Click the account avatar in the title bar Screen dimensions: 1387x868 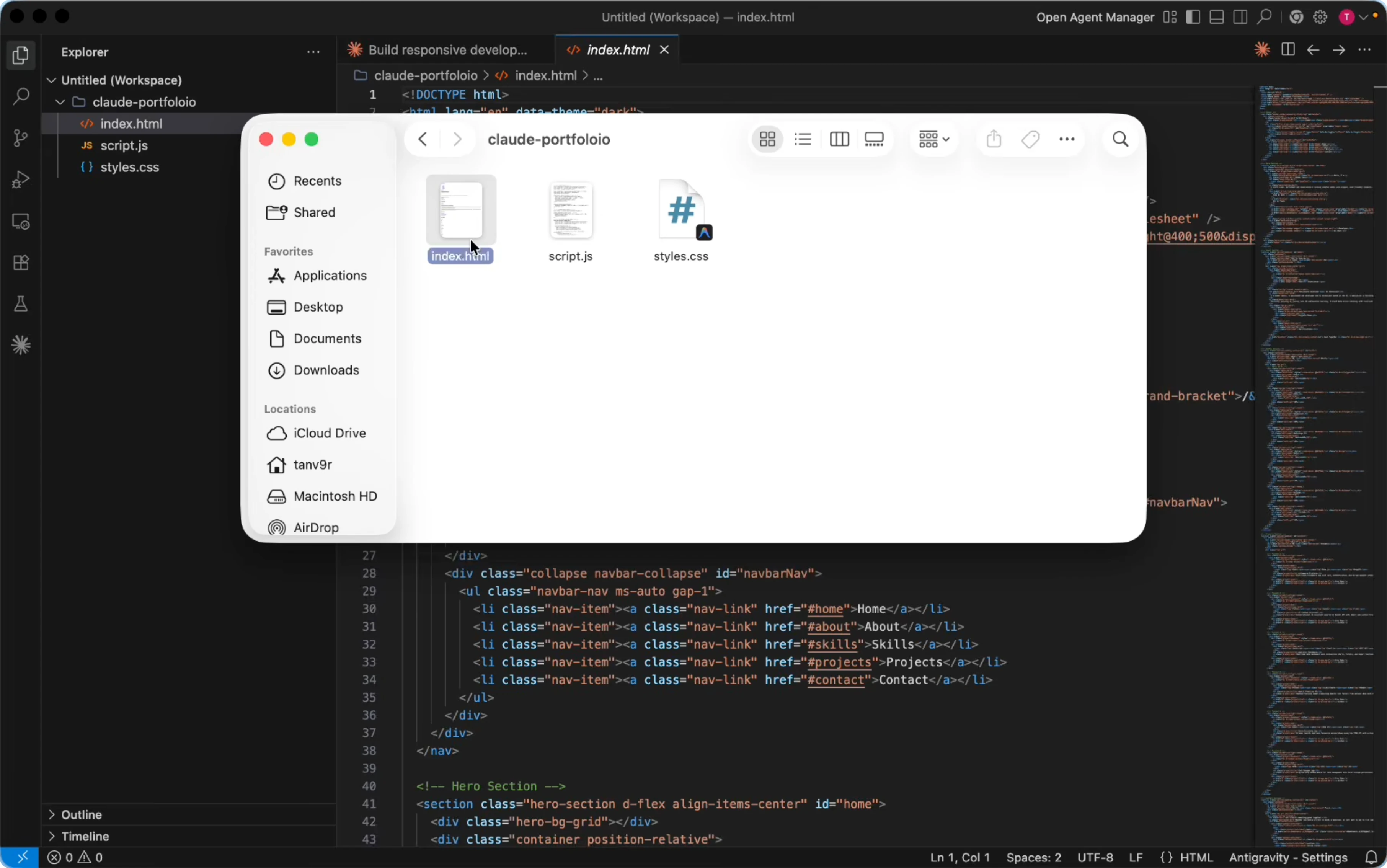coord(1347,17)
